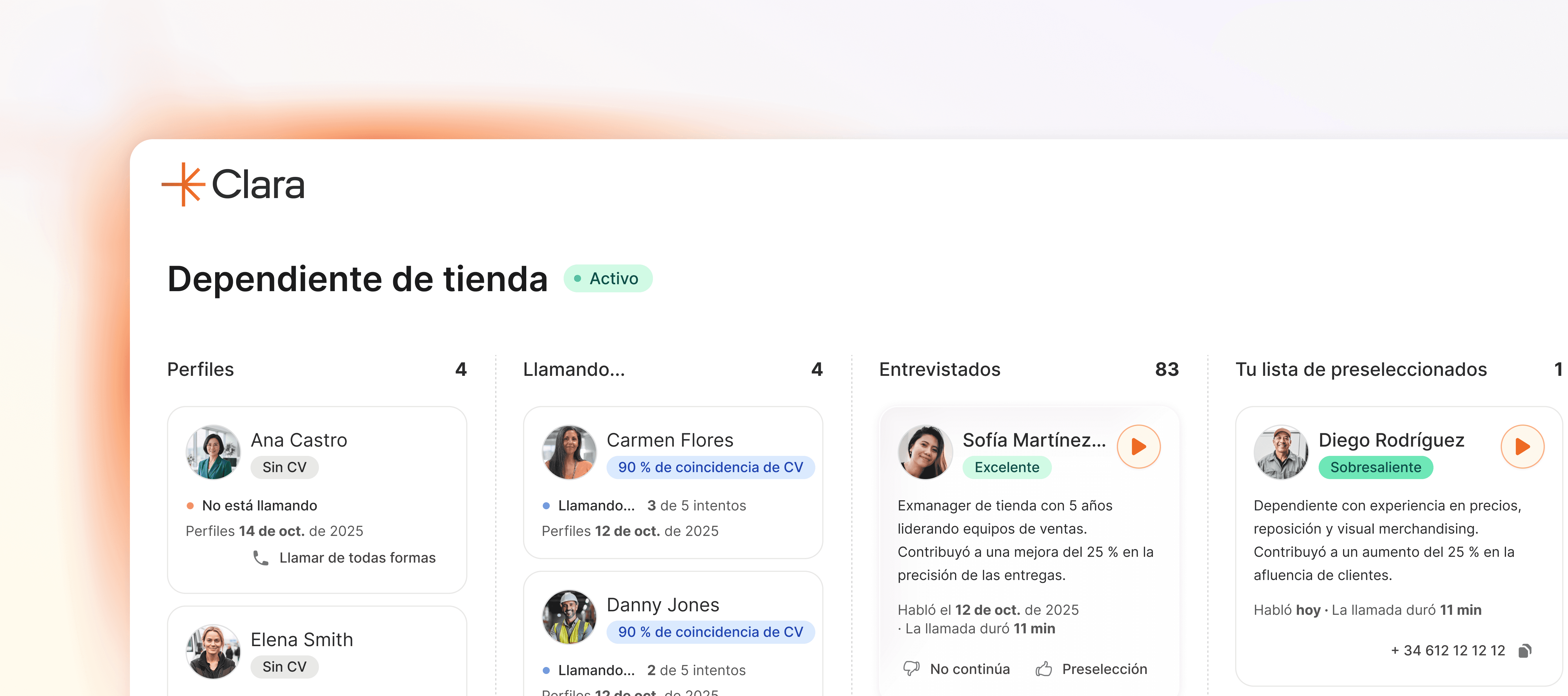Click the Activo status badge
The image size is (1568, 696).
[607, 278]
